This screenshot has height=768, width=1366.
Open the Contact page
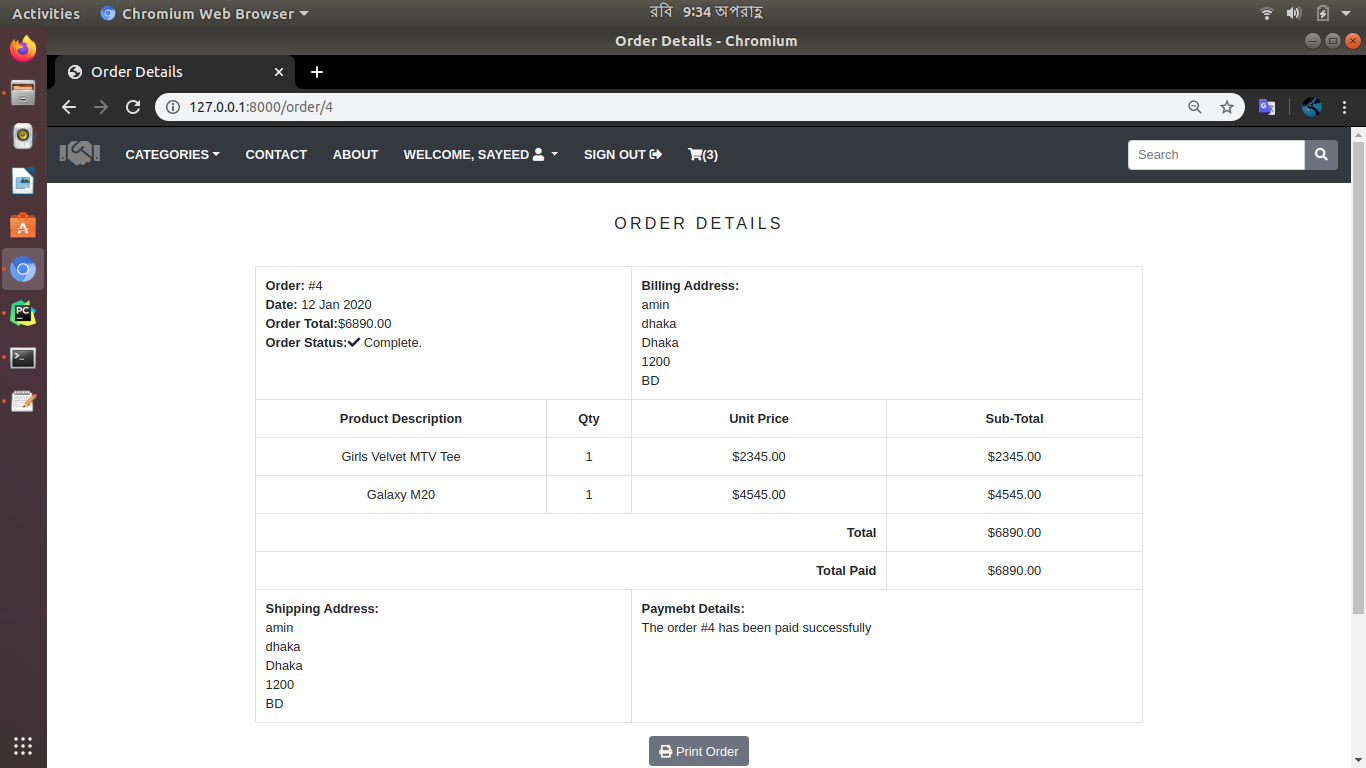pyautogui.click(x=276, y=154)
